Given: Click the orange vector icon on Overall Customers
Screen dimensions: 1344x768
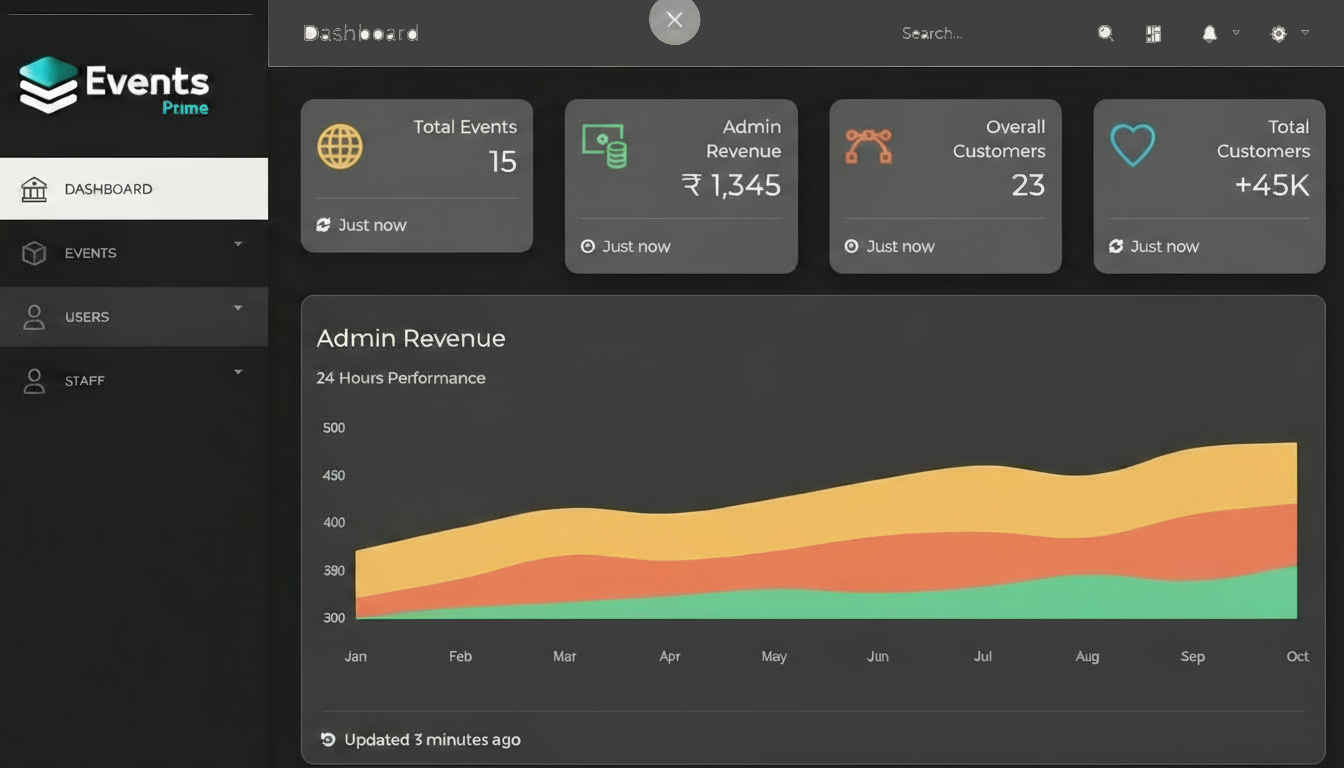Looking at the screenshot, I should coord(868,146).
